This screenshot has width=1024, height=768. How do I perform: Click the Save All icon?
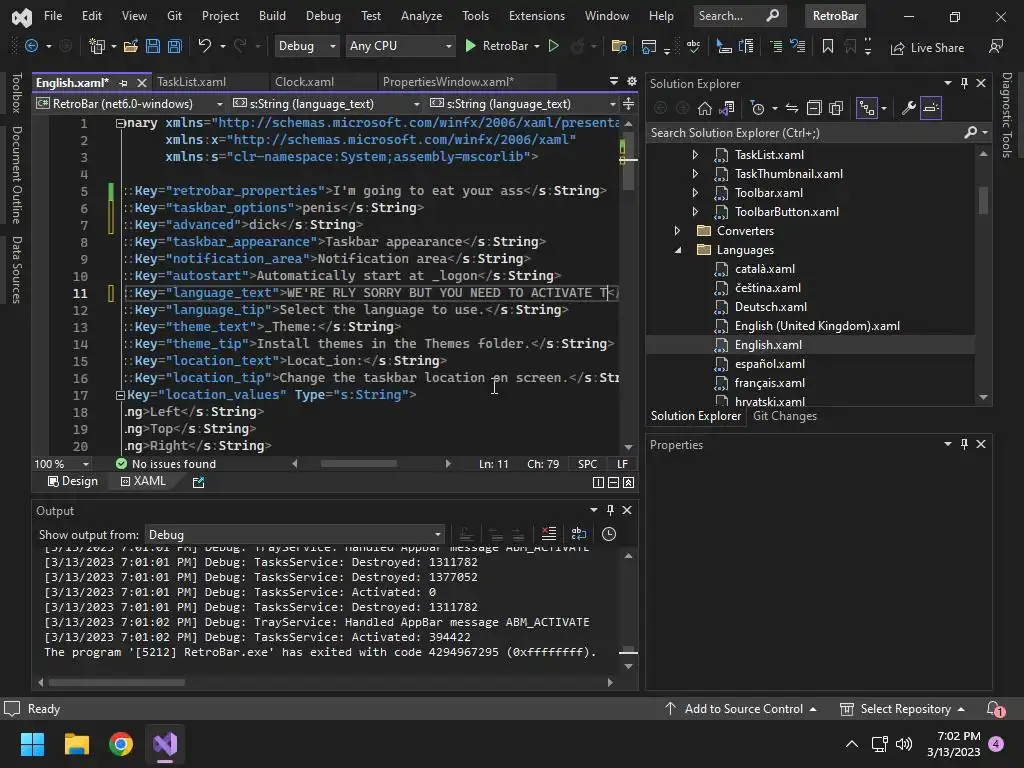[175, 46]
